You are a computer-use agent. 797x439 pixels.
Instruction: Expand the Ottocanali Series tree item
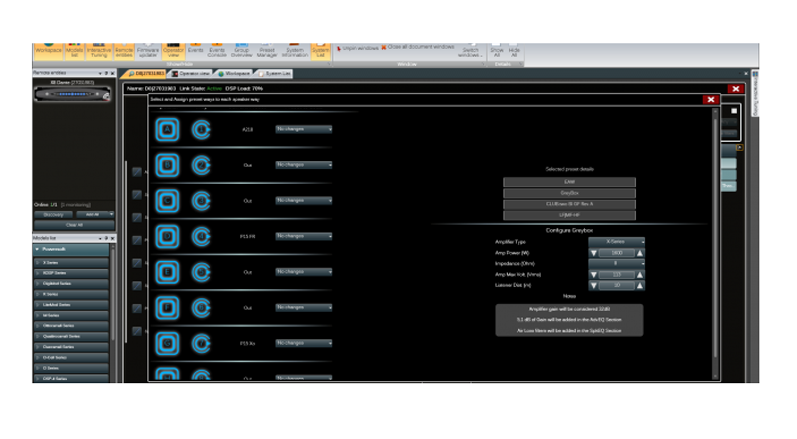[x=38, y=326]
